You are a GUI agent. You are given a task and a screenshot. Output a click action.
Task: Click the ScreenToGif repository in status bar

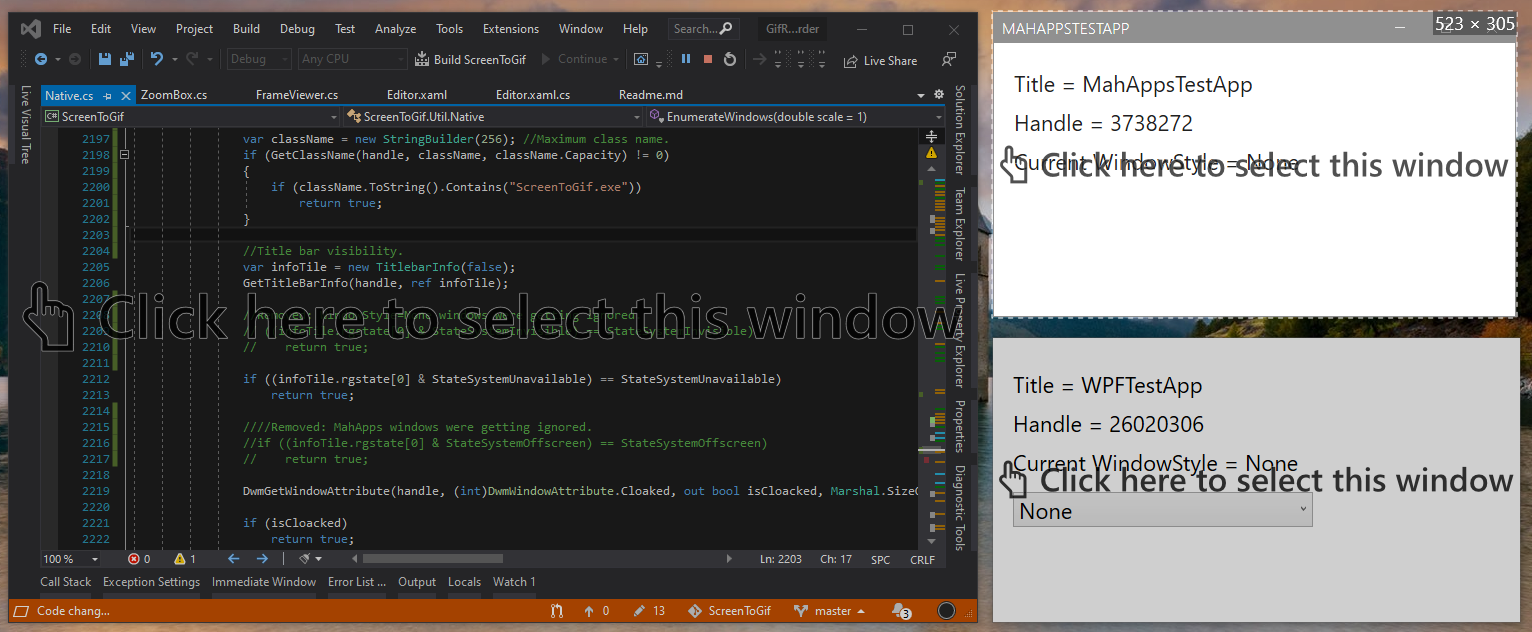click(730, 611)
